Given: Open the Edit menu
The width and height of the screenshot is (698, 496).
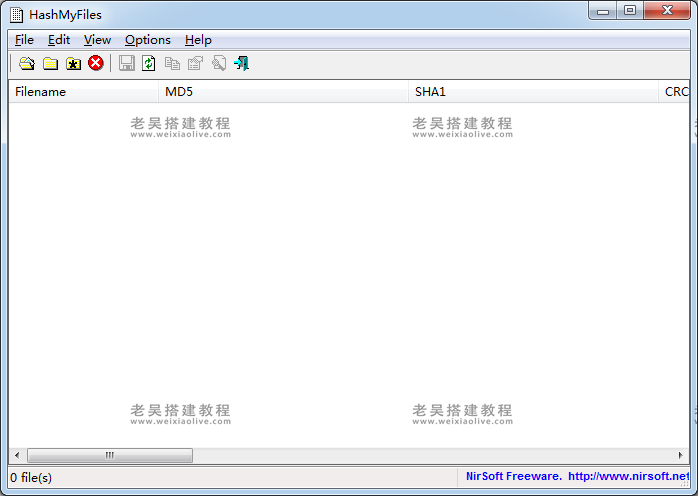Looking at the screenshot, I should tap(59, 40).
